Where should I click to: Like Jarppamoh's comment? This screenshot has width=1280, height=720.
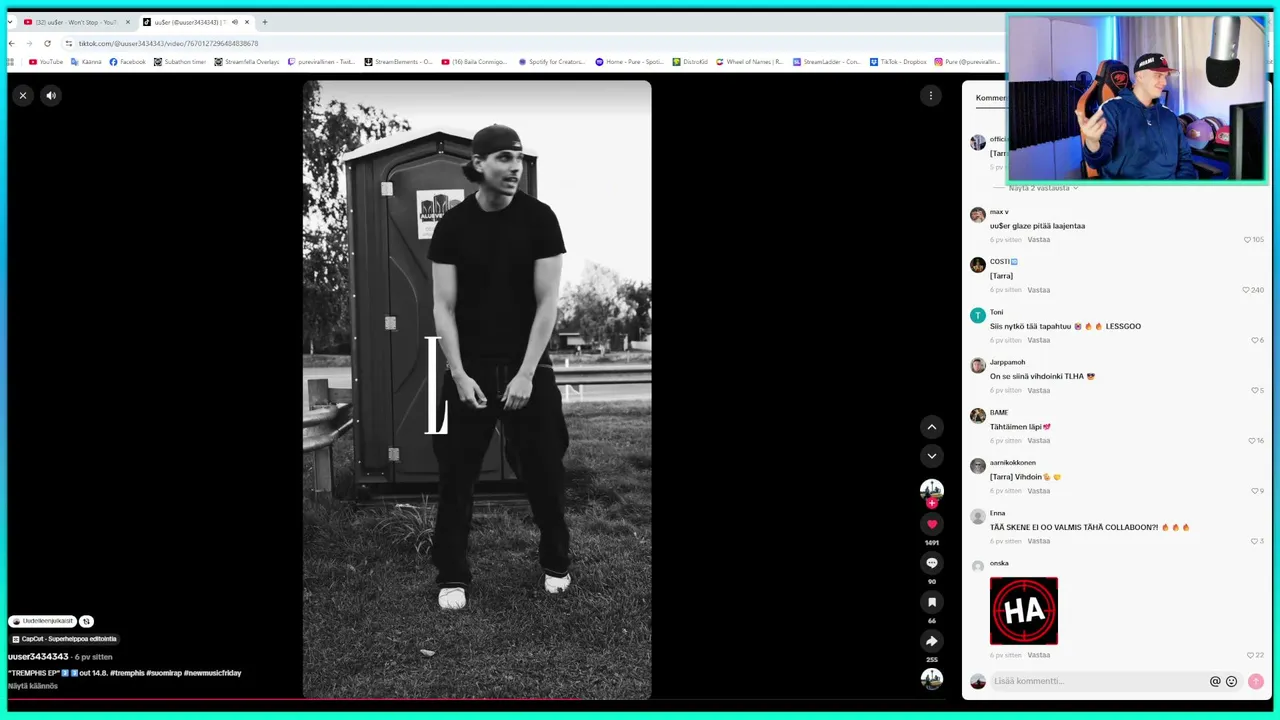click(1257, 390)
